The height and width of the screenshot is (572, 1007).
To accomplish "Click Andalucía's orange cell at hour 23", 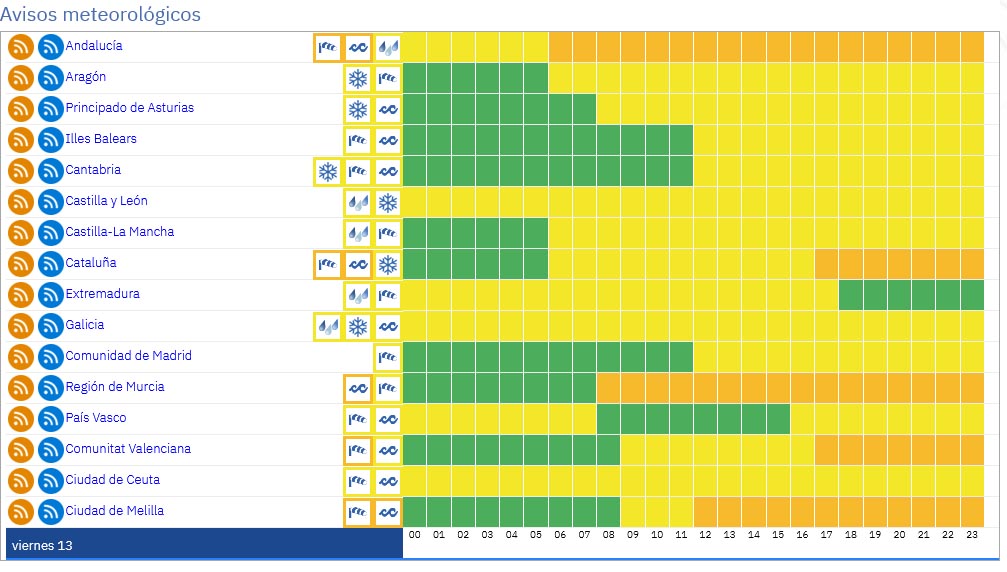I will (x=973, y=47).
